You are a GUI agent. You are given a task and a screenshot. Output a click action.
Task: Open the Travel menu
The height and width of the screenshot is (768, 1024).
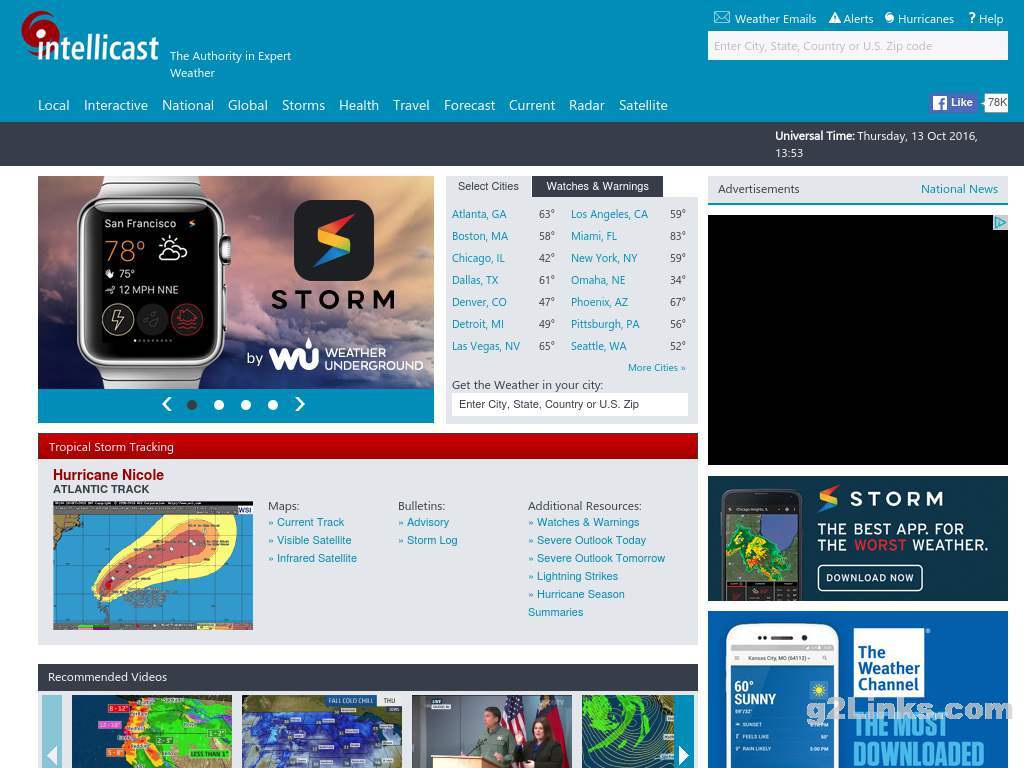[411, 105]
